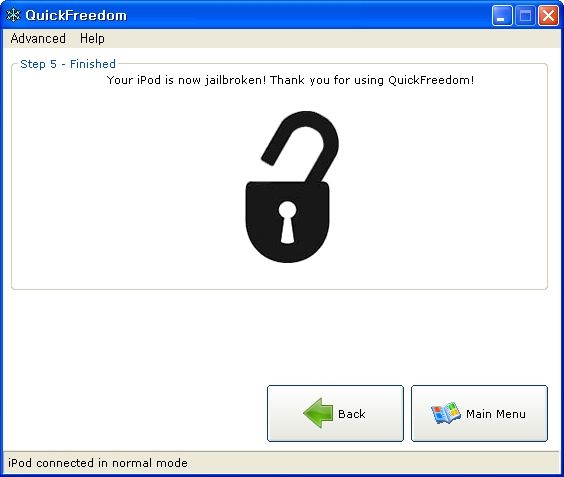Click the colorful book icon on Main Menu
The image size is (564, 477).
click(446, 413)
